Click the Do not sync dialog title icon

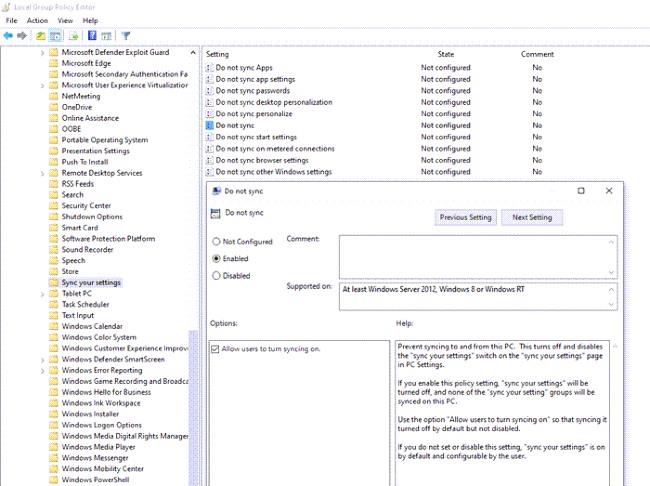[216, 191]
